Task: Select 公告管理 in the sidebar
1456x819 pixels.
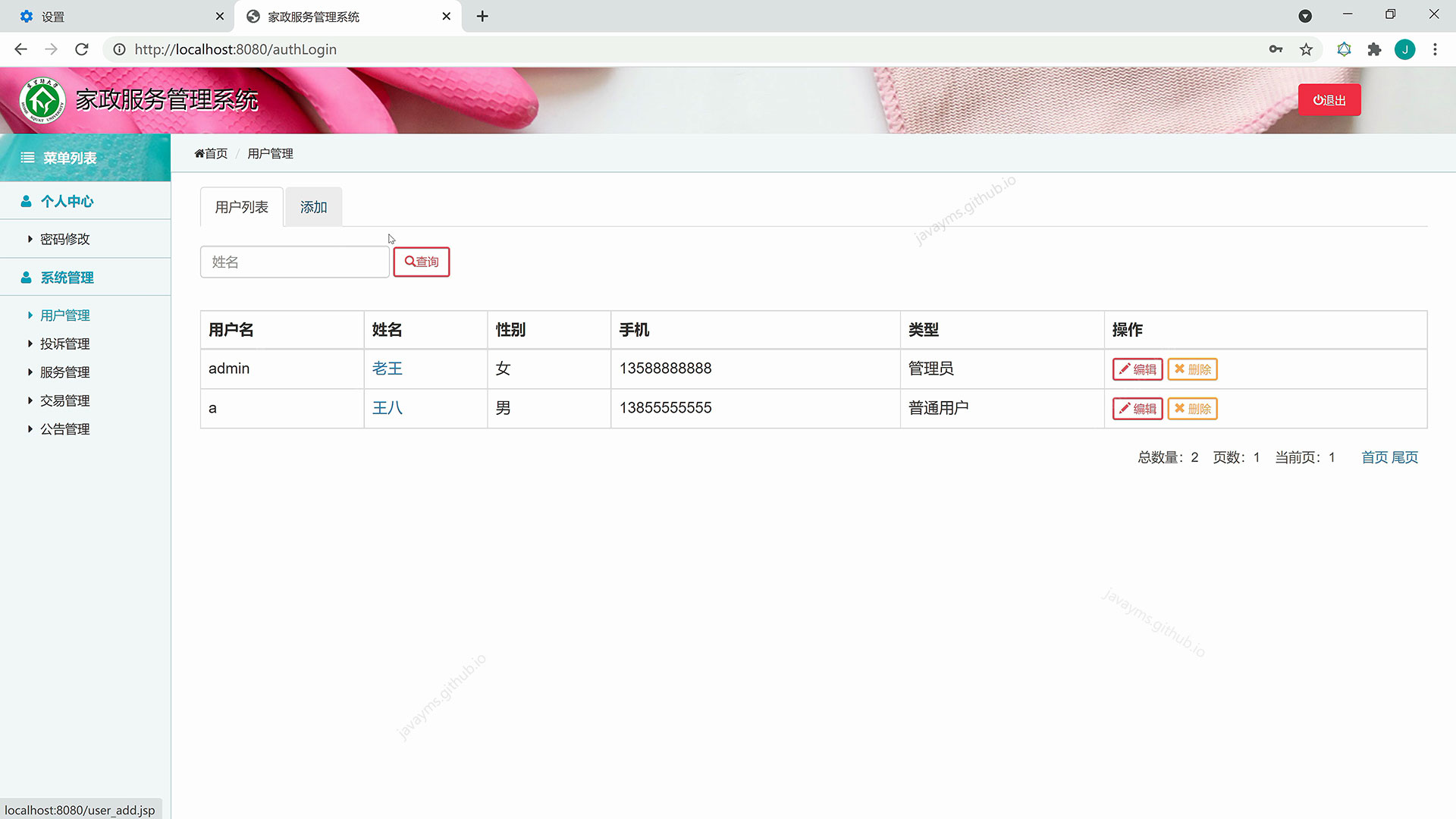Action: 65,429
